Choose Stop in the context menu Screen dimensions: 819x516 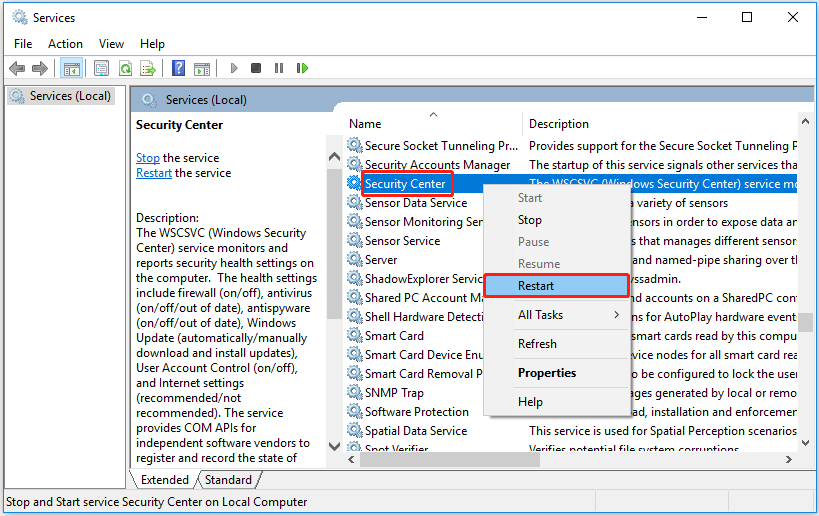tap(557, 220)
